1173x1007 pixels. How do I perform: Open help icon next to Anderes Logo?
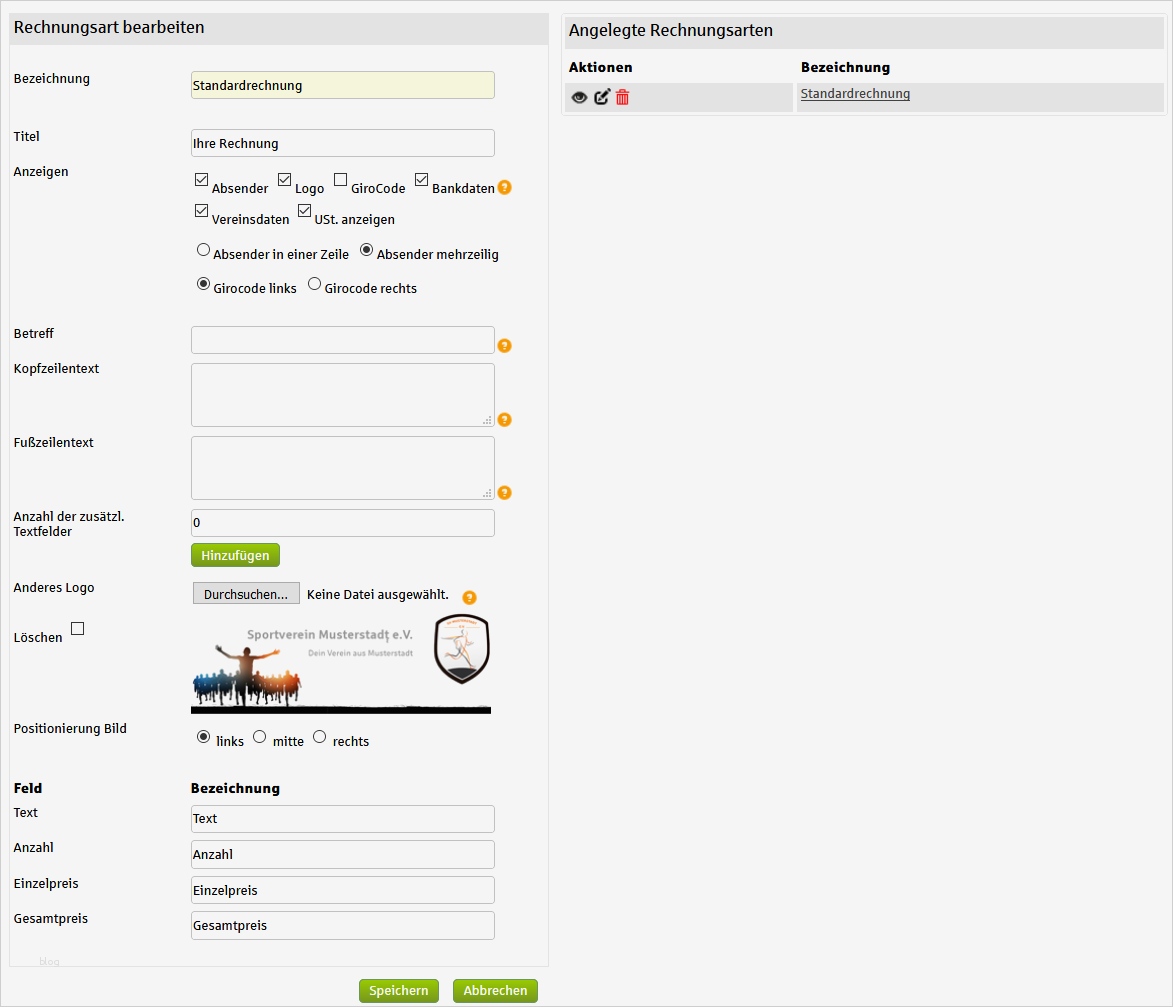tap(469, 597)
